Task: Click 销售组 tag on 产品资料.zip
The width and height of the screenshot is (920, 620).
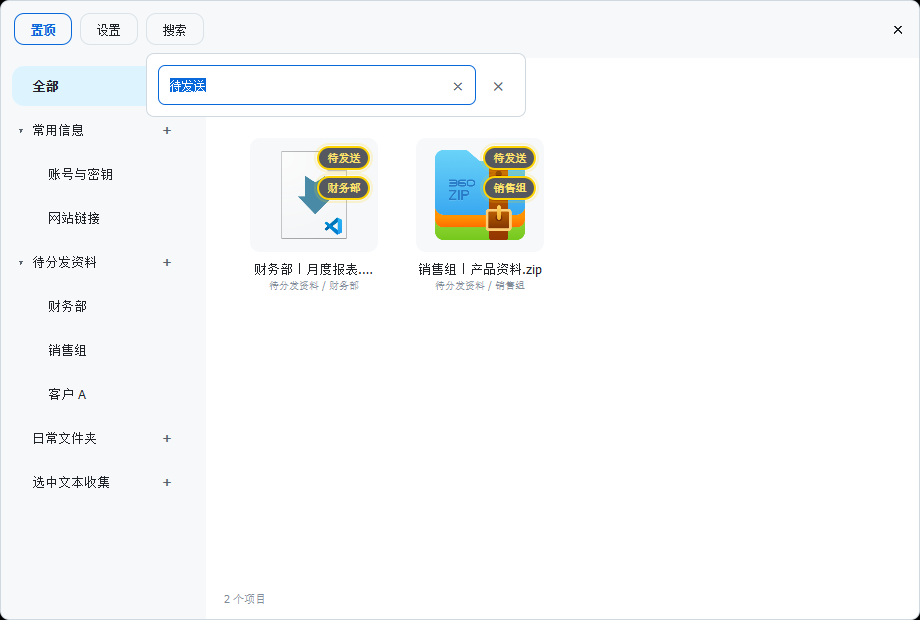Action: (x=510, y=188)
